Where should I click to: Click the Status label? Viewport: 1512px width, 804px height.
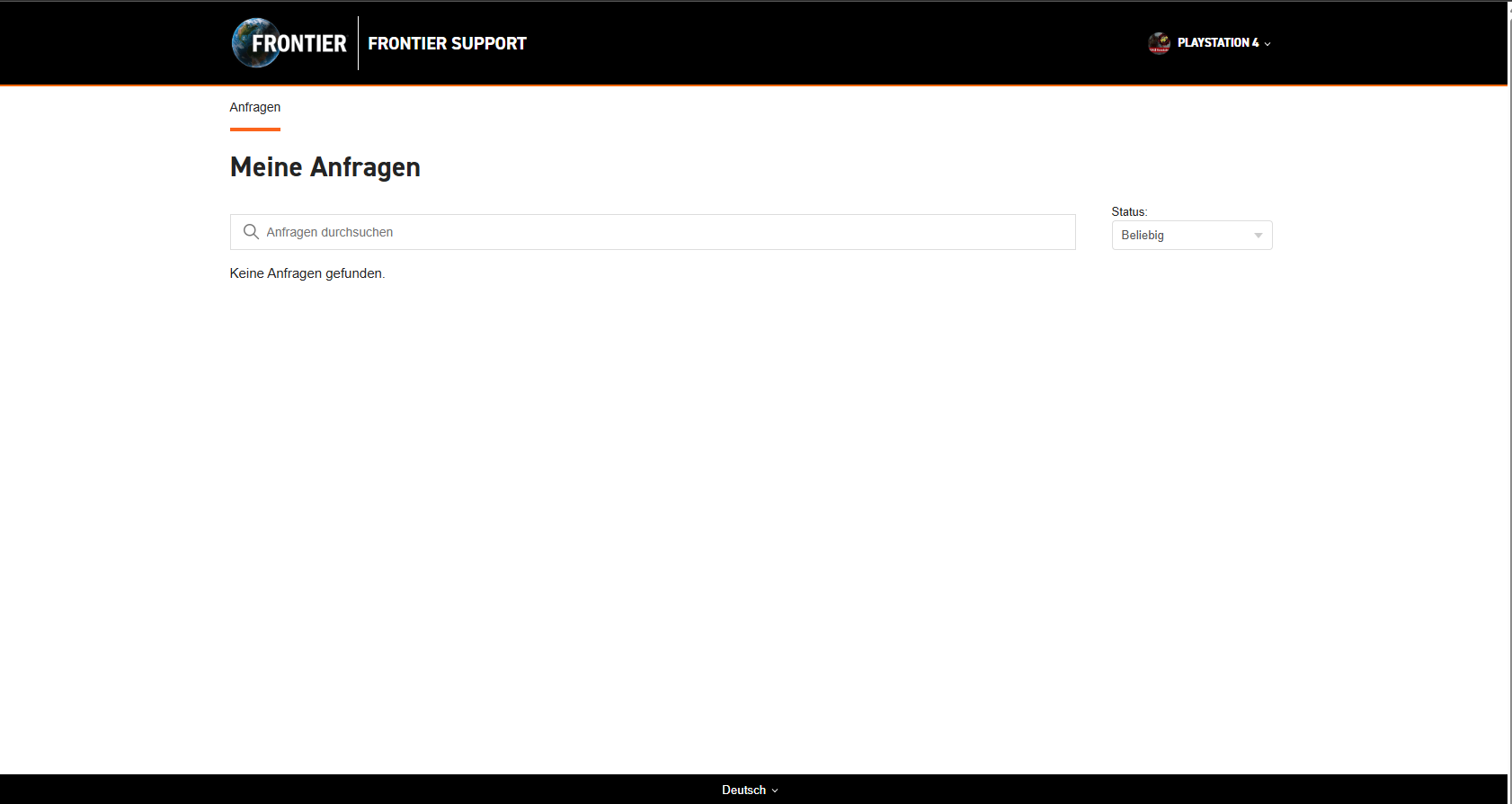[1129, 212]
